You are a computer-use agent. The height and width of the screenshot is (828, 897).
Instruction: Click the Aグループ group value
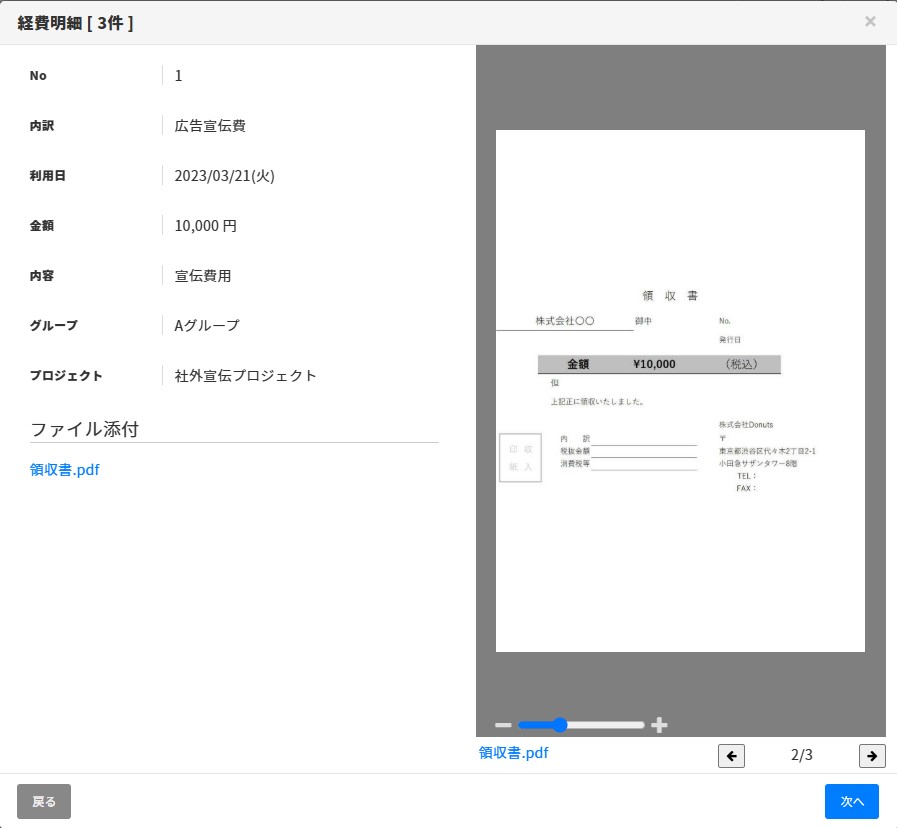tap(206, 325)
